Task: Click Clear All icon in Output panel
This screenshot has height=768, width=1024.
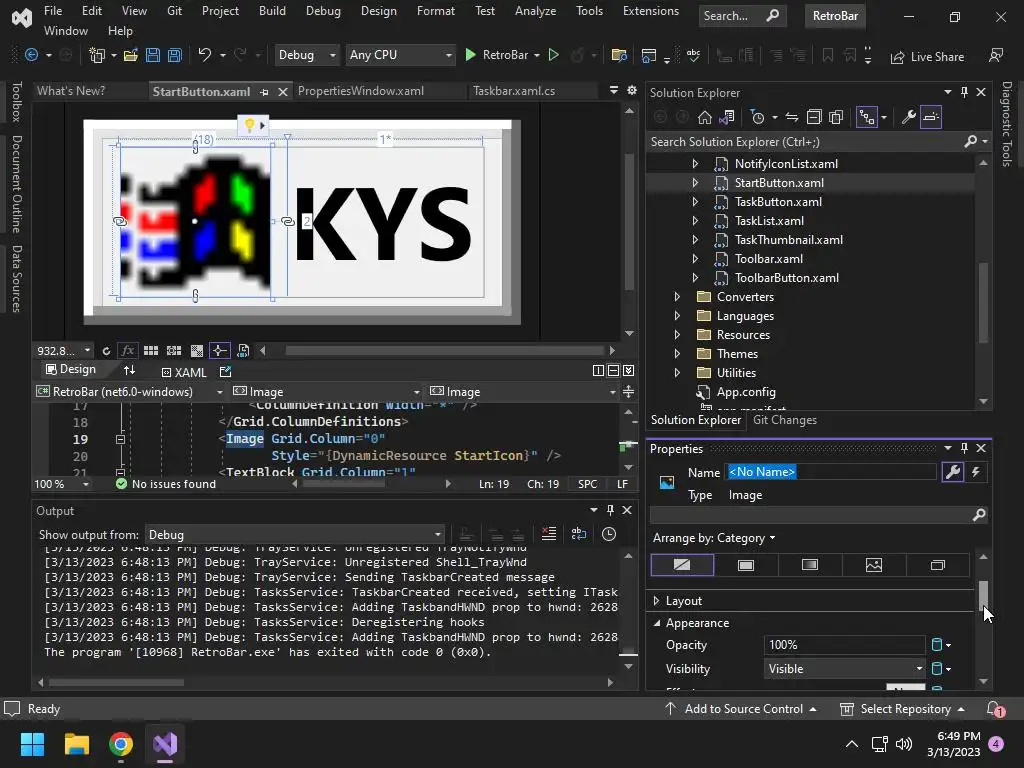Action: [x=549, y=534]
